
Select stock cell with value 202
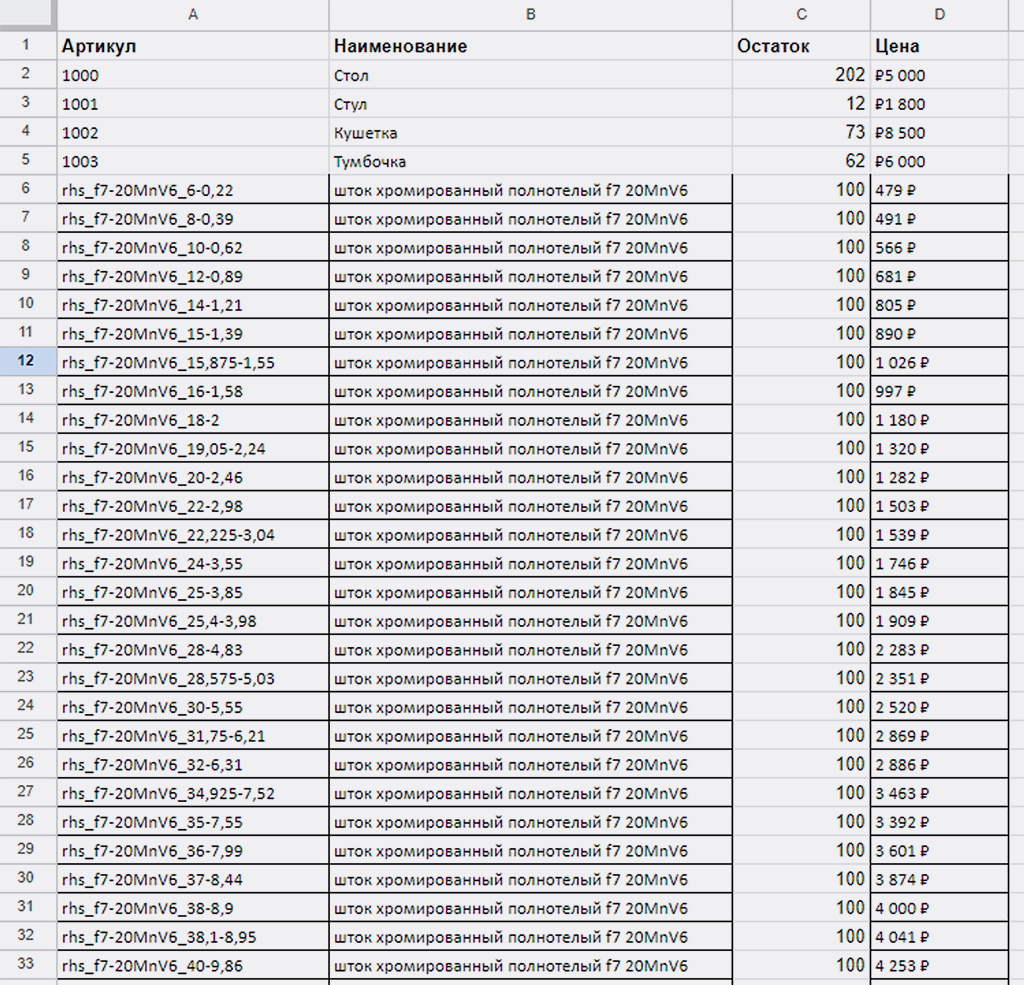(x=801, y=74)
